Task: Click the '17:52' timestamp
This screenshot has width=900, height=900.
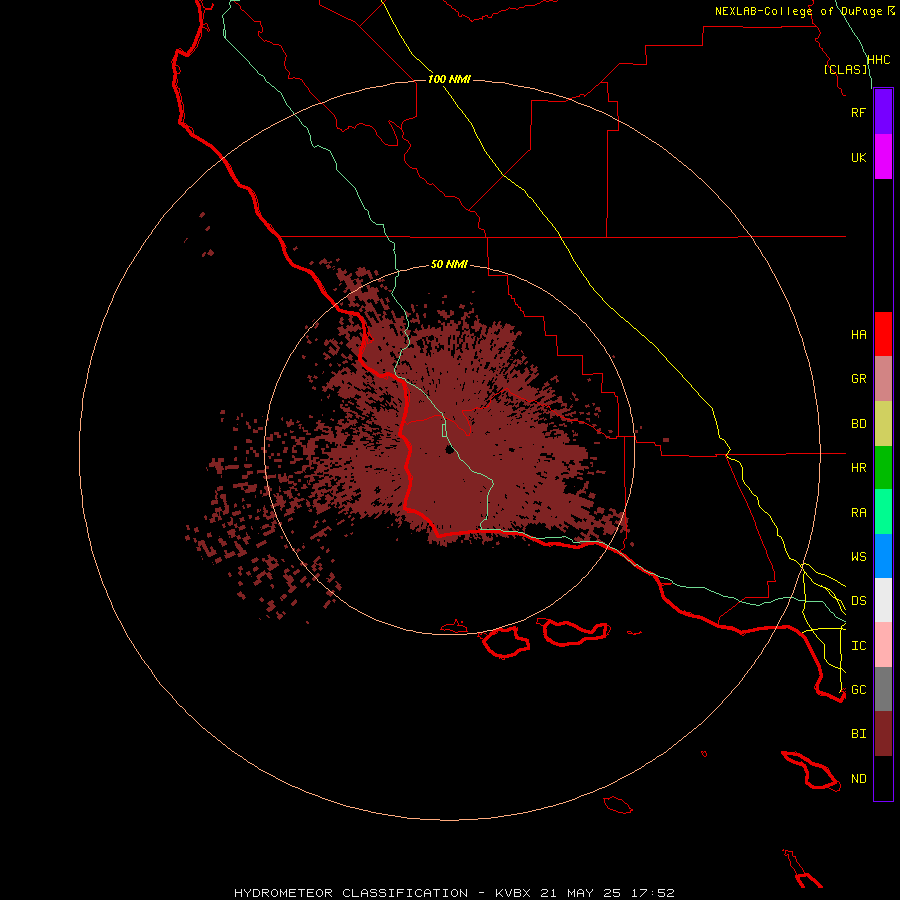Action: (652, 893)
